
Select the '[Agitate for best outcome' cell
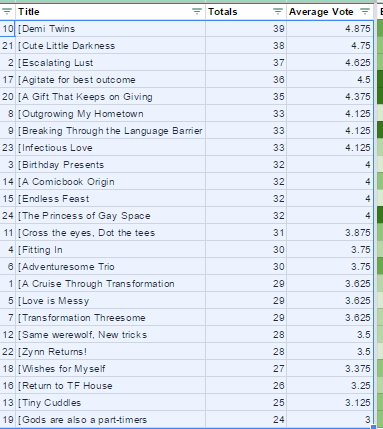coord(111,80)
